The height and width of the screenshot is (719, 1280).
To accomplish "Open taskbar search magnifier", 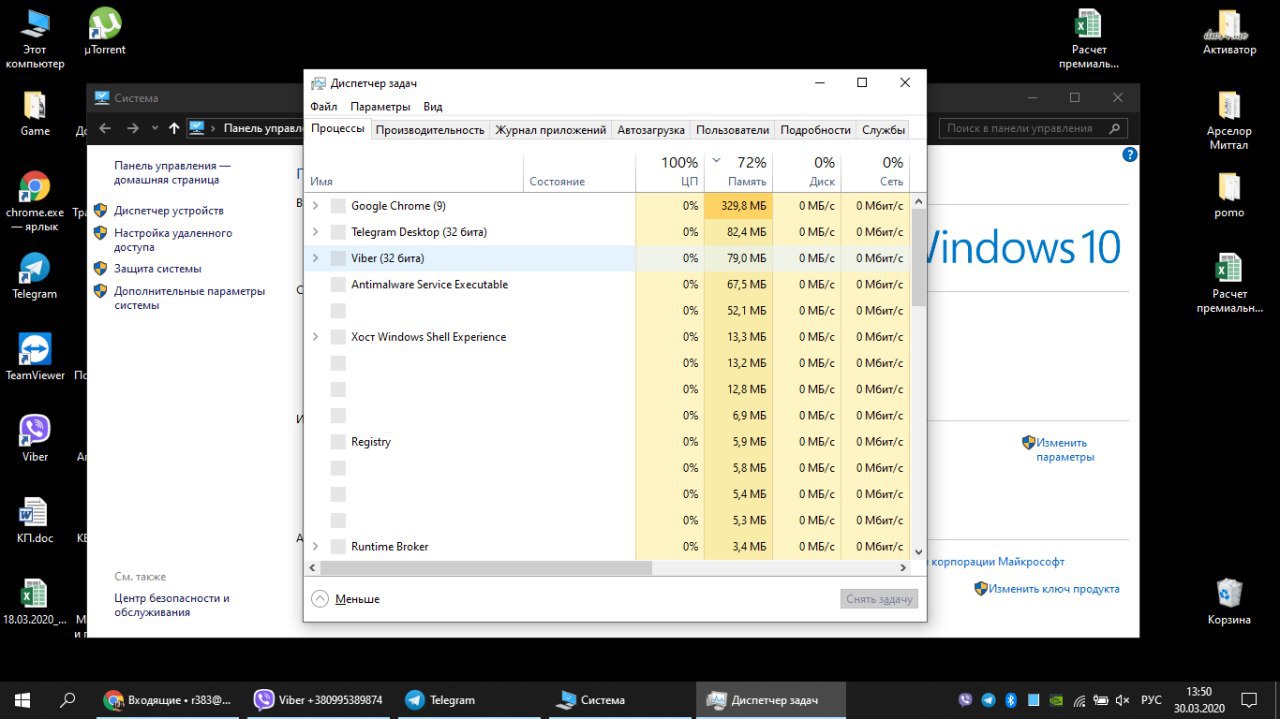I will (x=68, y=700).
